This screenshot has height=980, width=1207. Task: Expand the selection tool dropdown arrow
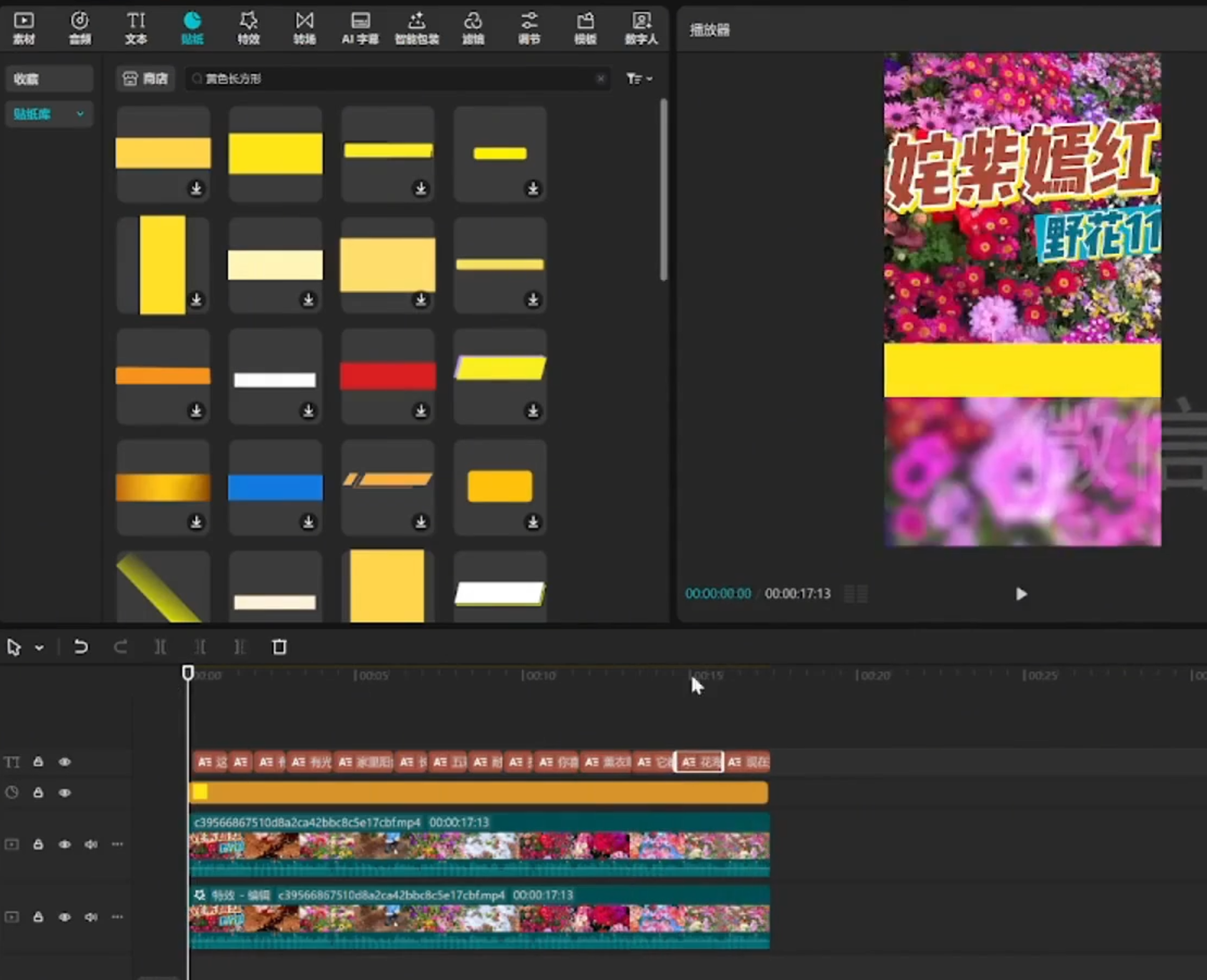tap(39, 648)
